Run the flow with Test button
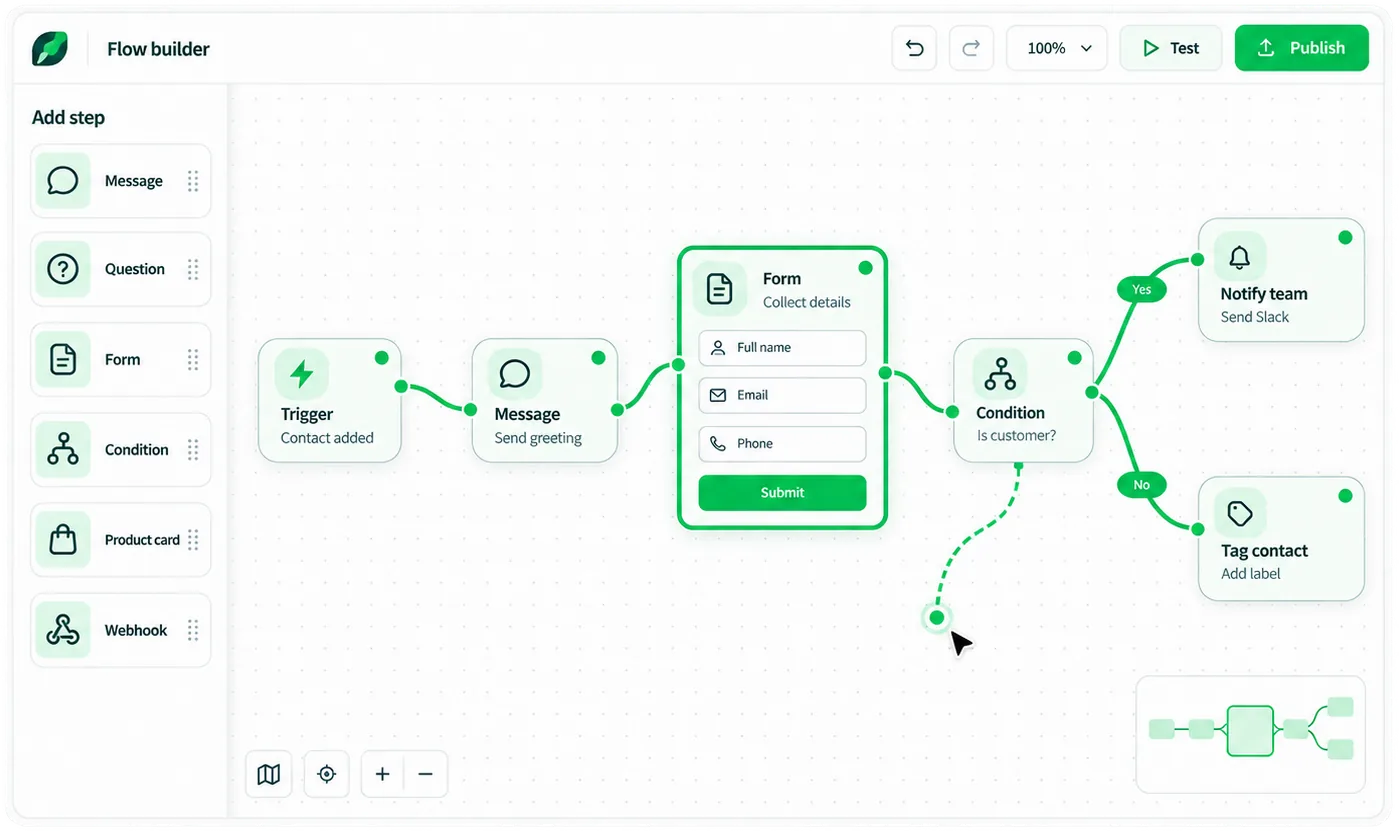Screen dimensions: 1399x831 (1171, 48)
